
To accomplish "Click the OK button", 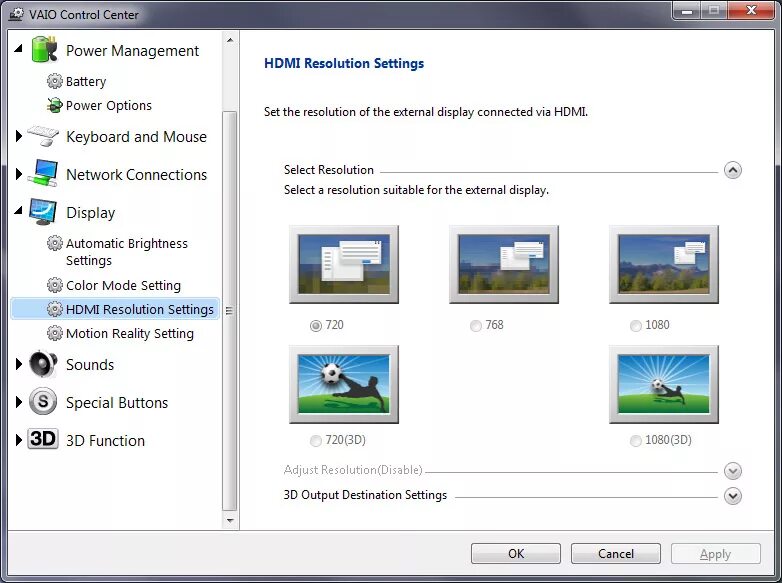I will 516,554.
